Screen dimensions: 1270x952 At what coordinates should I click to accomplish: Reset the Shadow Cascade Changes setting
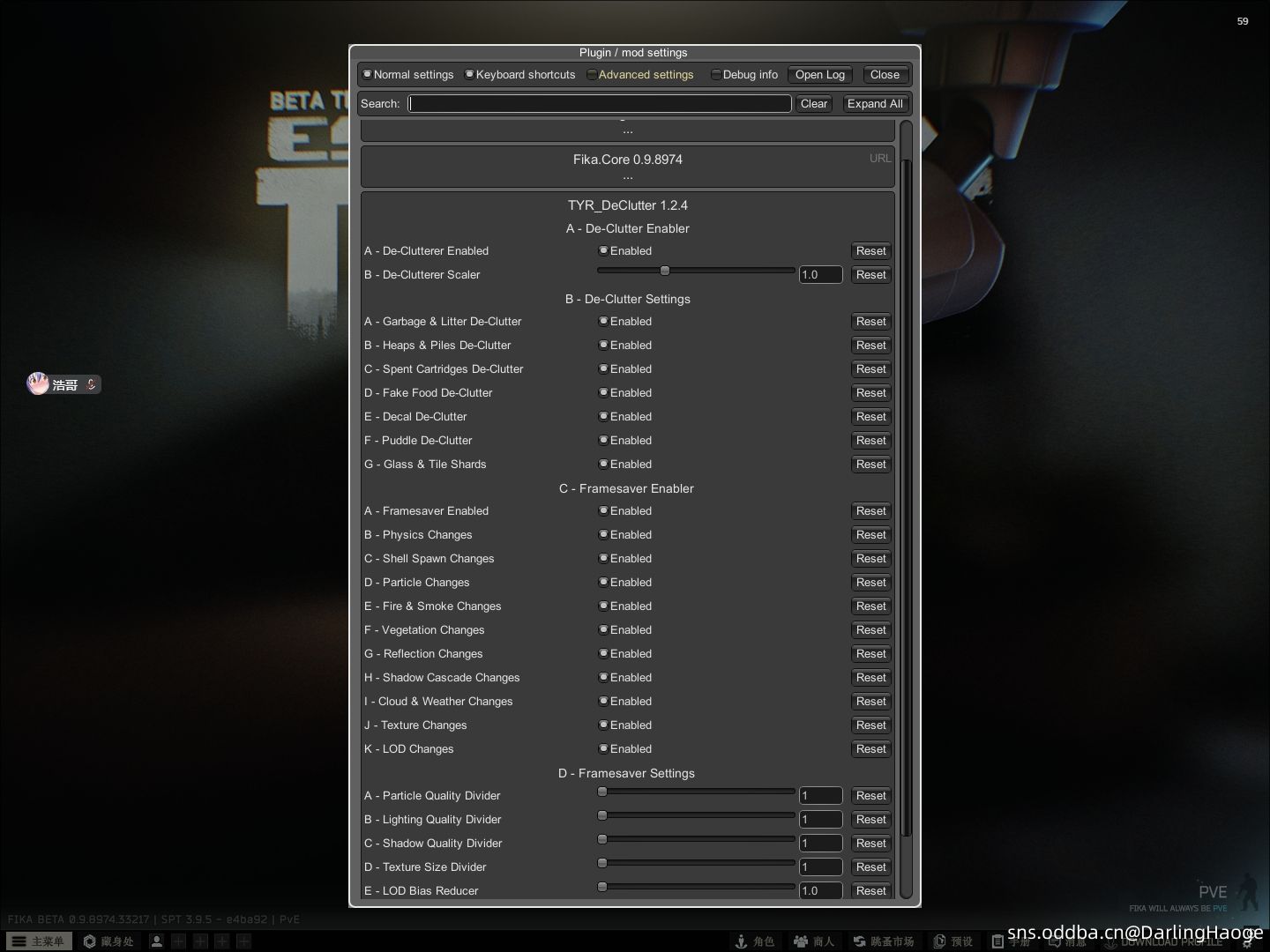[870, 678]
